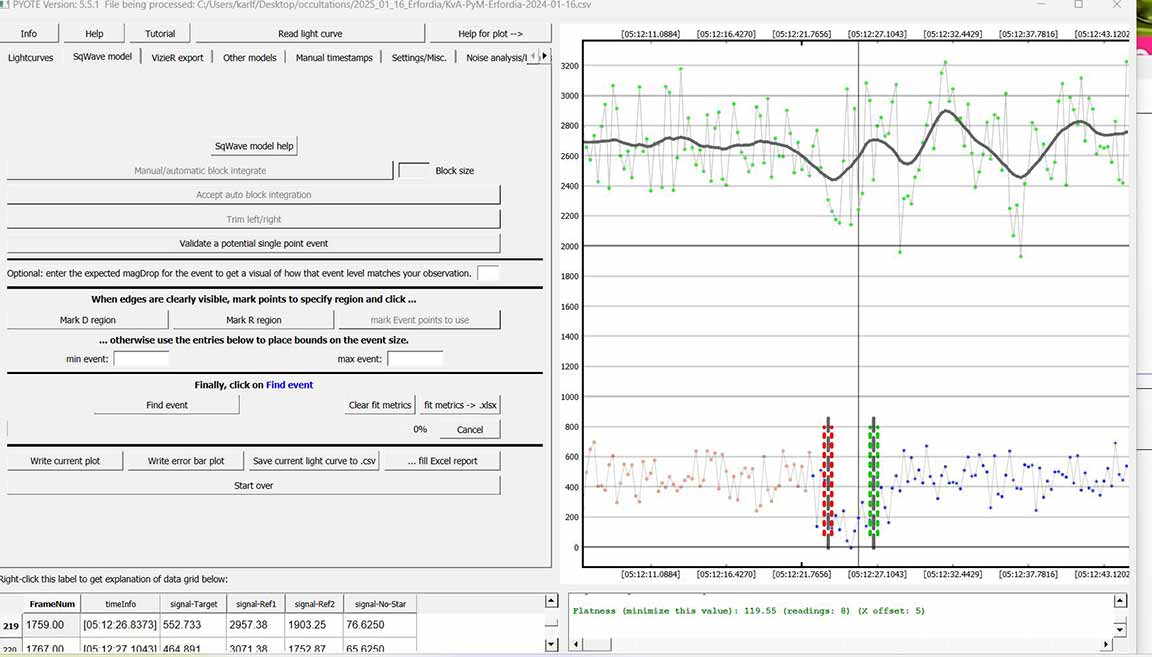Screen dimensions: 1152x657
Task: Click data grid scroll up arrow
Action: pos(551,601)
